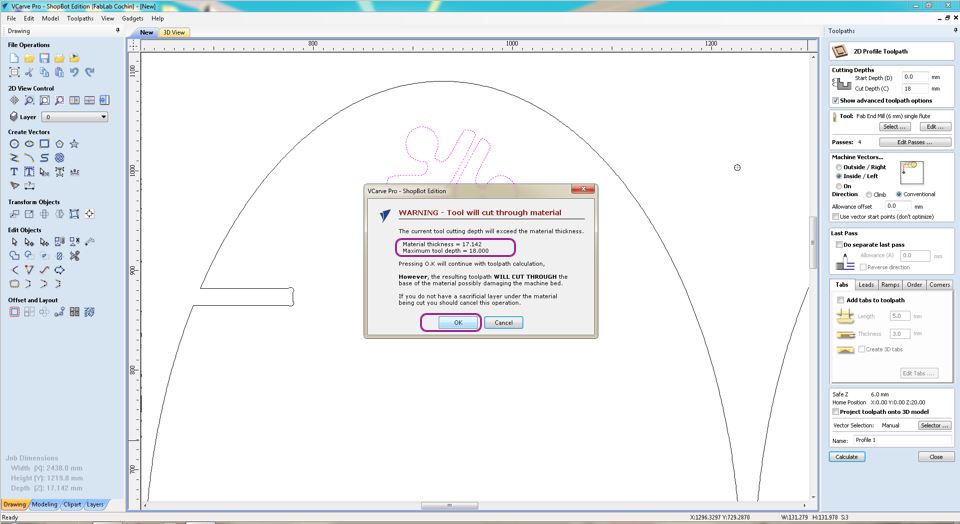Select Climb direction radio button
The height and width of the screenshot is (524, 960).
[869, 195]
